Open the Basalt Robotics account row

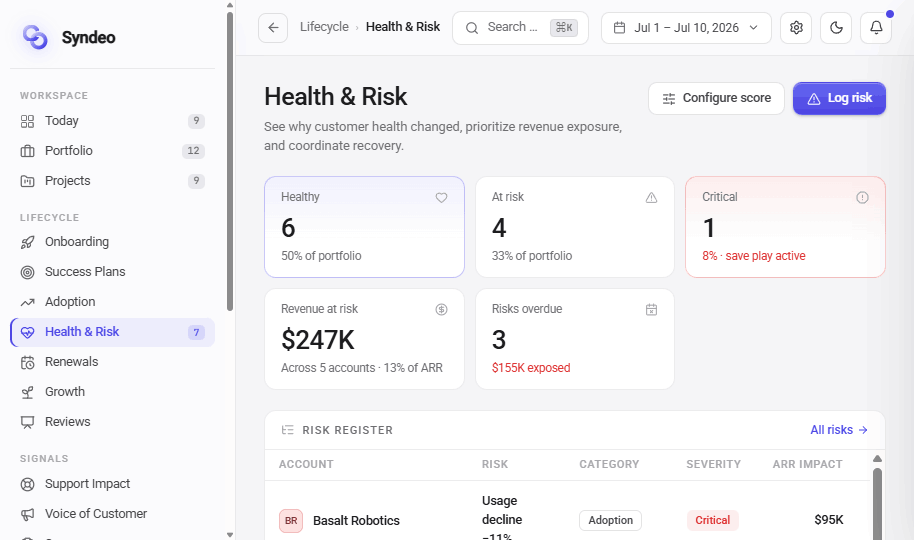coord(568,519)
